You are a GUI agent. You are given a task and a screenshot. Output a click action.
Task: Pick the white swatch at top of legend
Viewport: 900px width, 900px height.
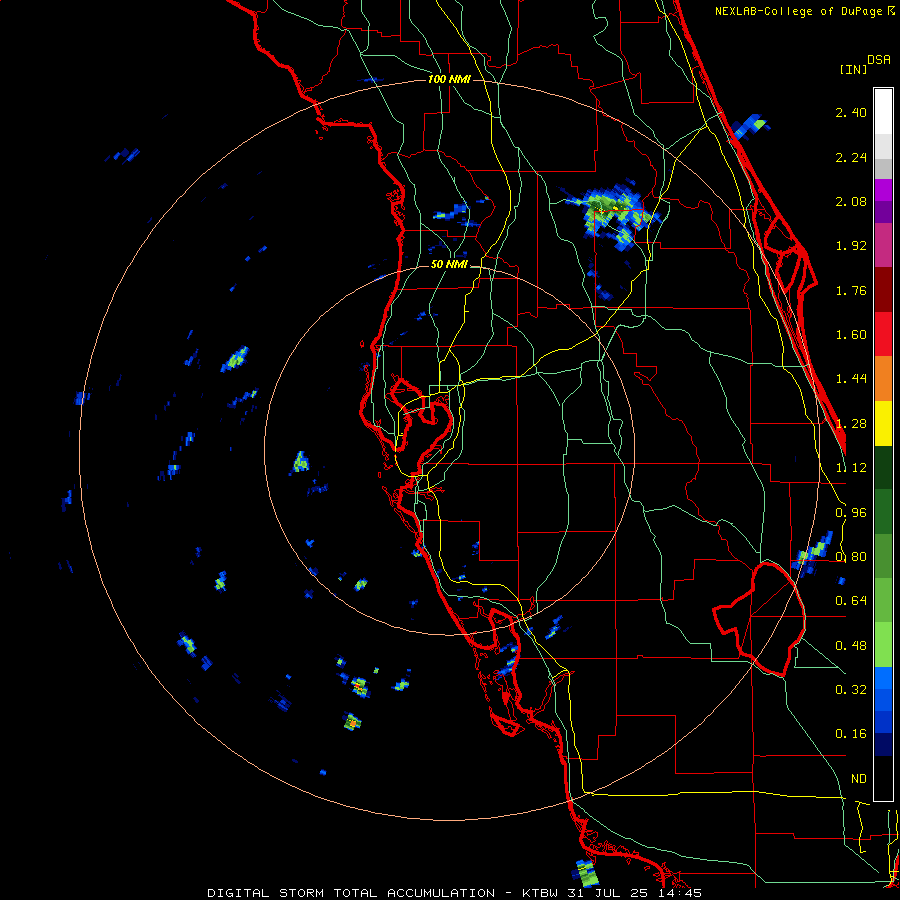click(x=883, y=112)
